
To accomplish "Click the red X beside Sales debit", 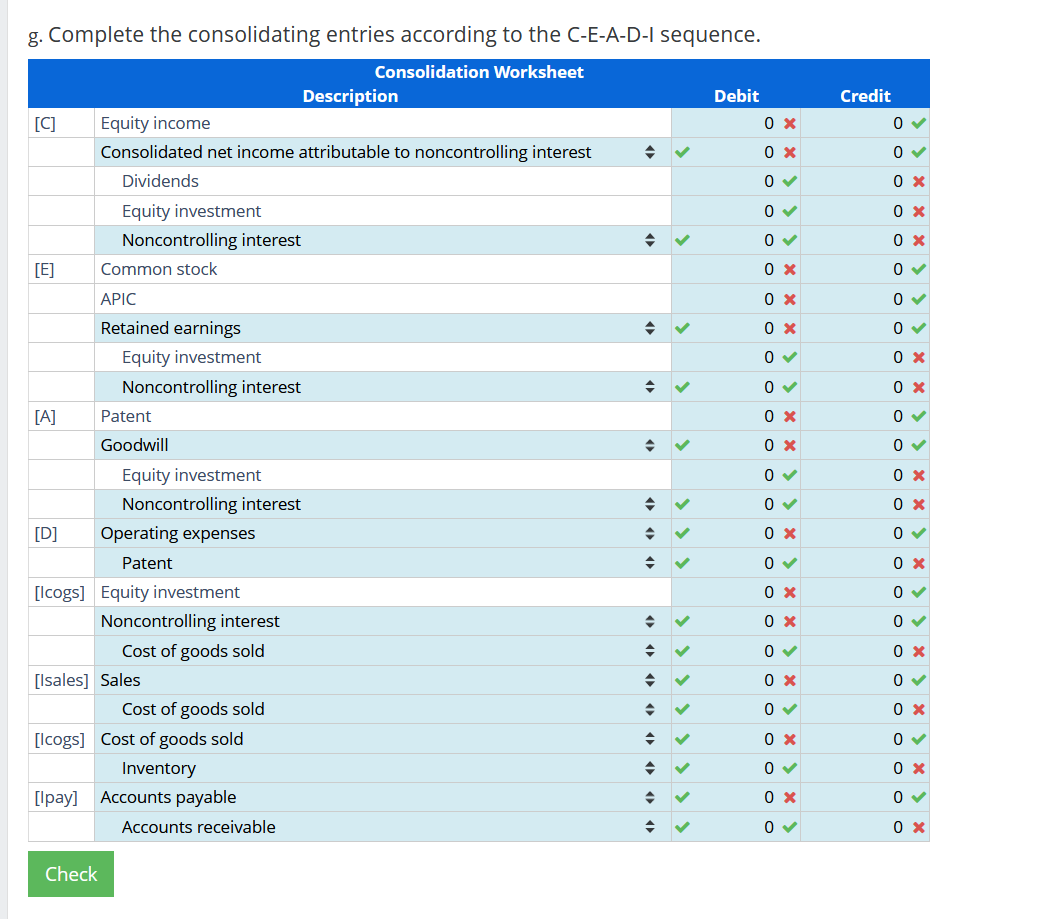I will coord(790,680).
